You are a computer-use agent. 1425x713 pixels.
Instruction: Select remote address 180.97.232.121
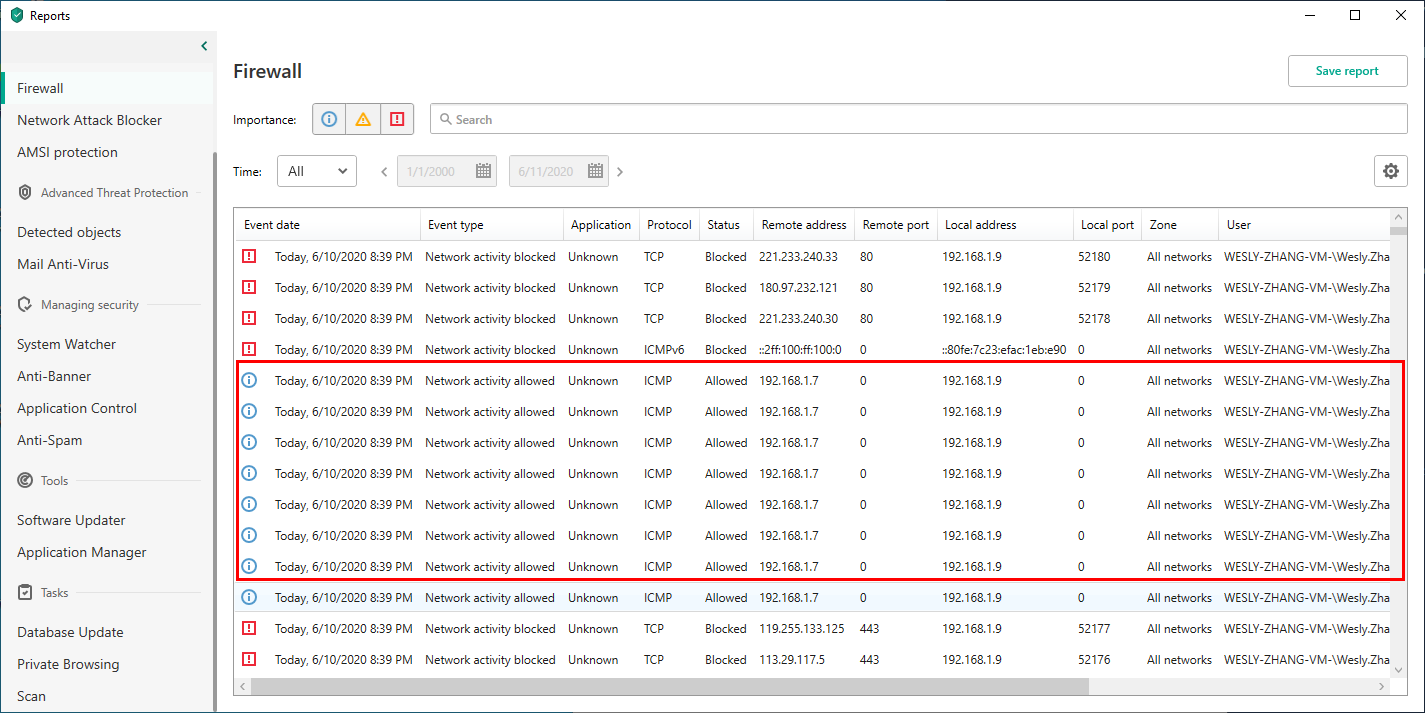(x=798, y=288)
